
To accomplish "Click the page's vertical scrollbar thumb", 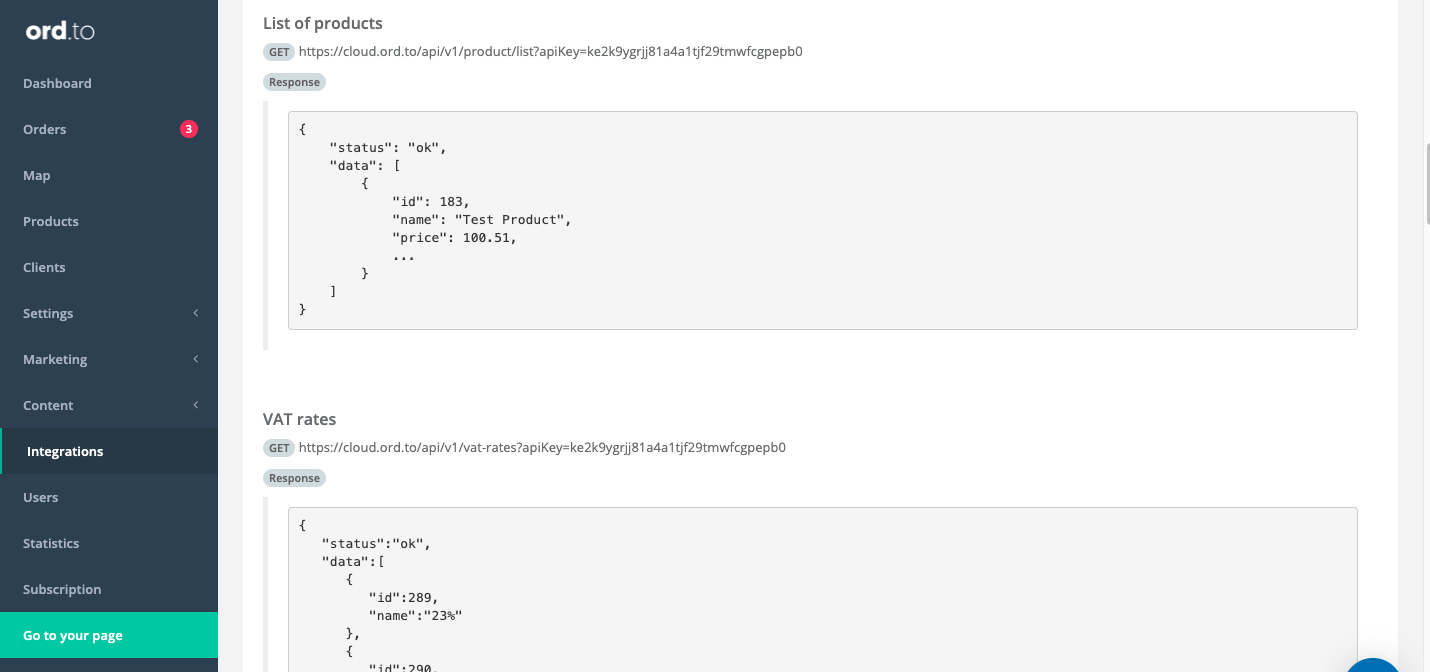I will coord(1426,183).
